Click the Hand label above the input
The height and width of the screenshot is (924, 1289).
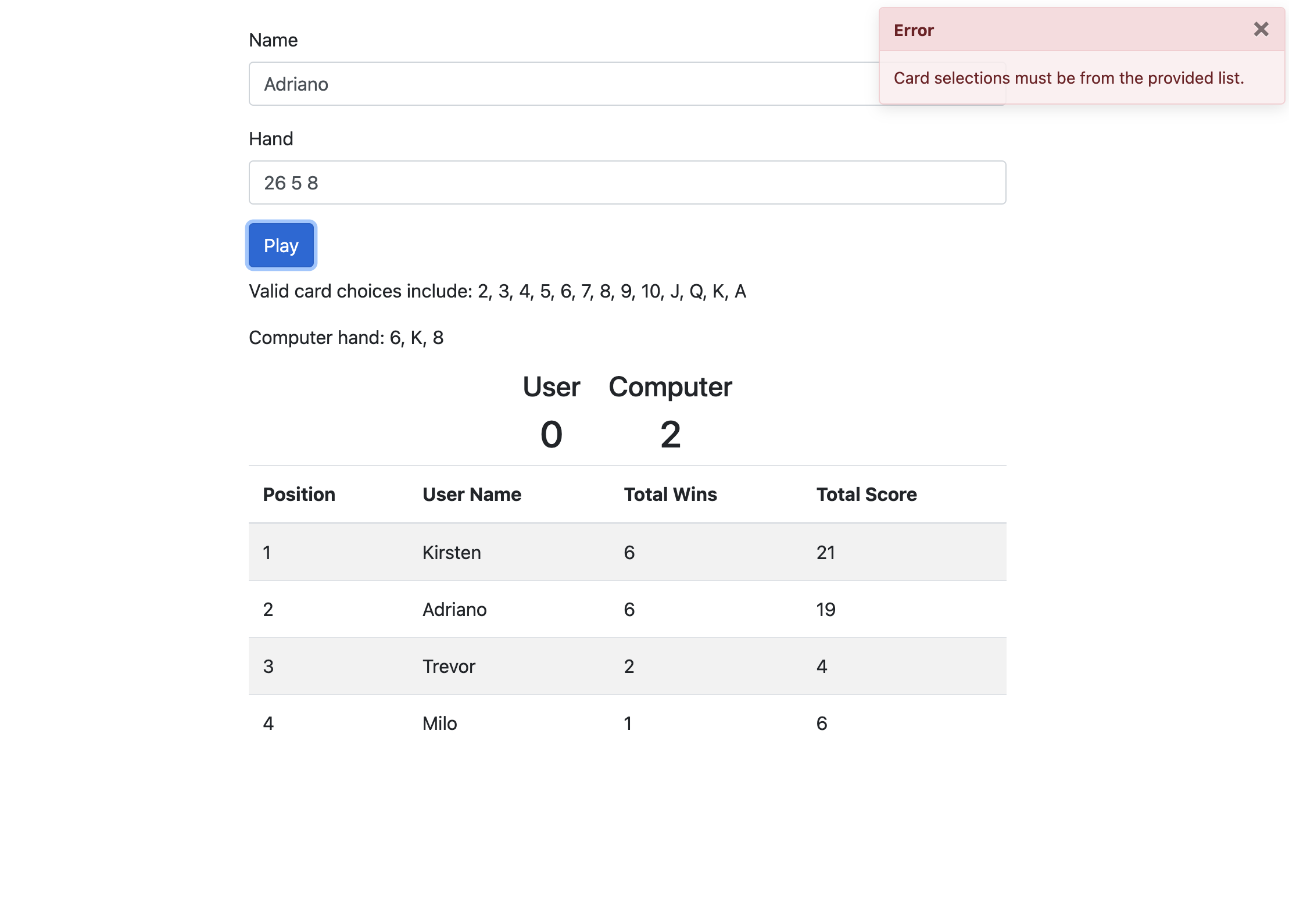point(271,138)
